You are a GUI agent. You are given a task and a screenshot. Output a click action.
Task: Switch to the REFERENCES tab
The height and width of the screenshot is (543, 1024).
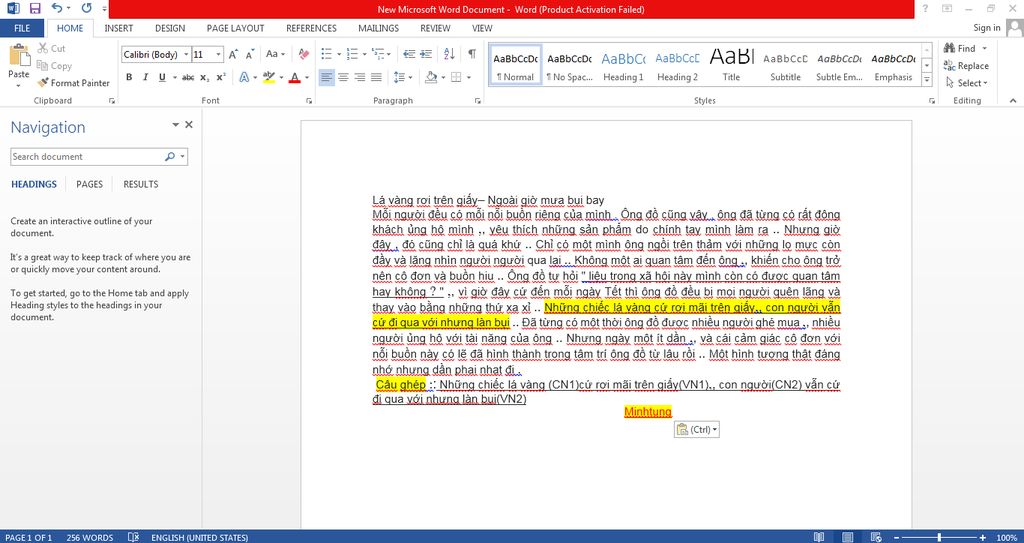tap(312, 28)
